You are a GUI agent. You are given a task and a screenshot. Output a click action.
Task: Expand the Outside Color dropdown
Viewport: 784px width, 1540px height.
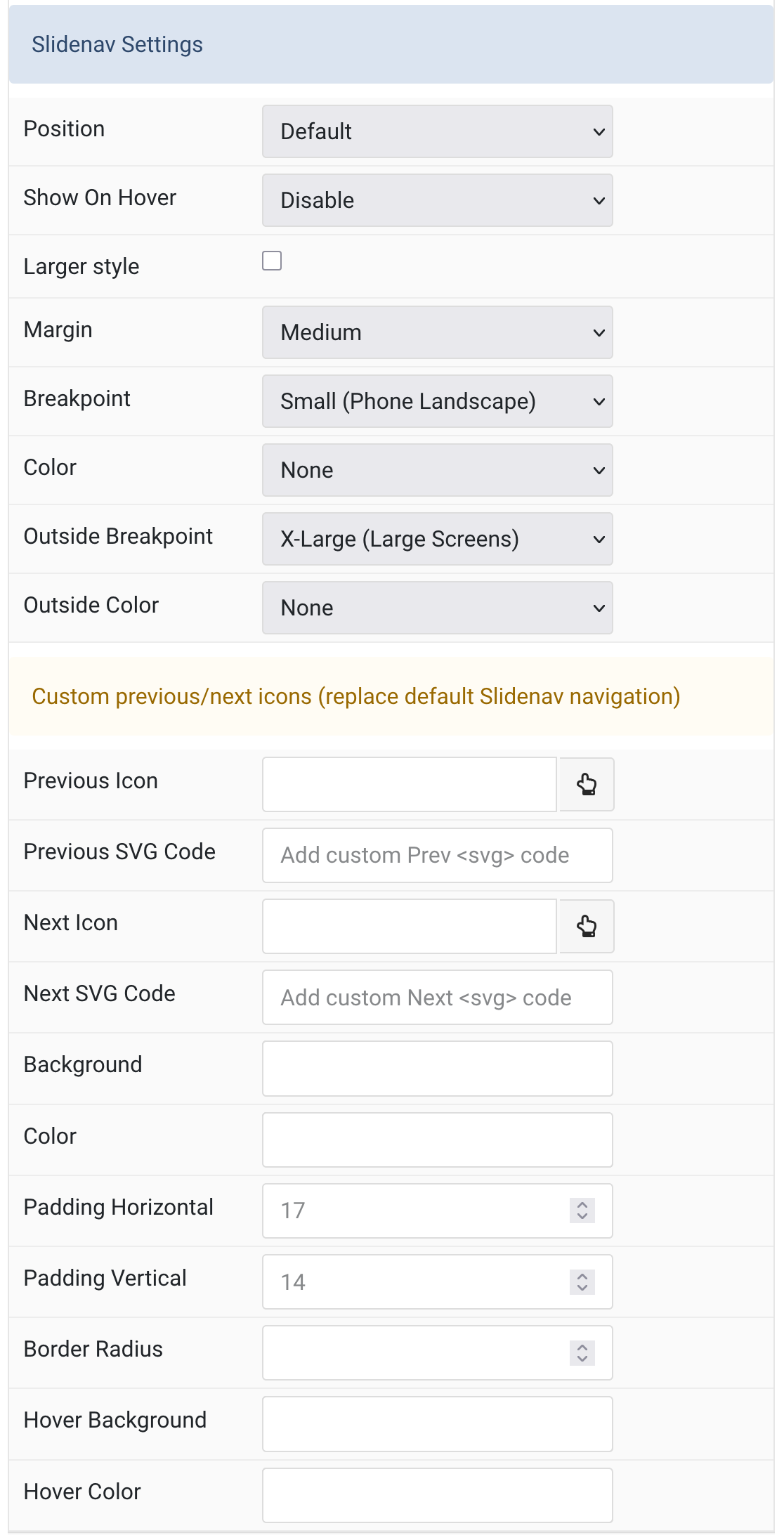click(x=437, y=608)
